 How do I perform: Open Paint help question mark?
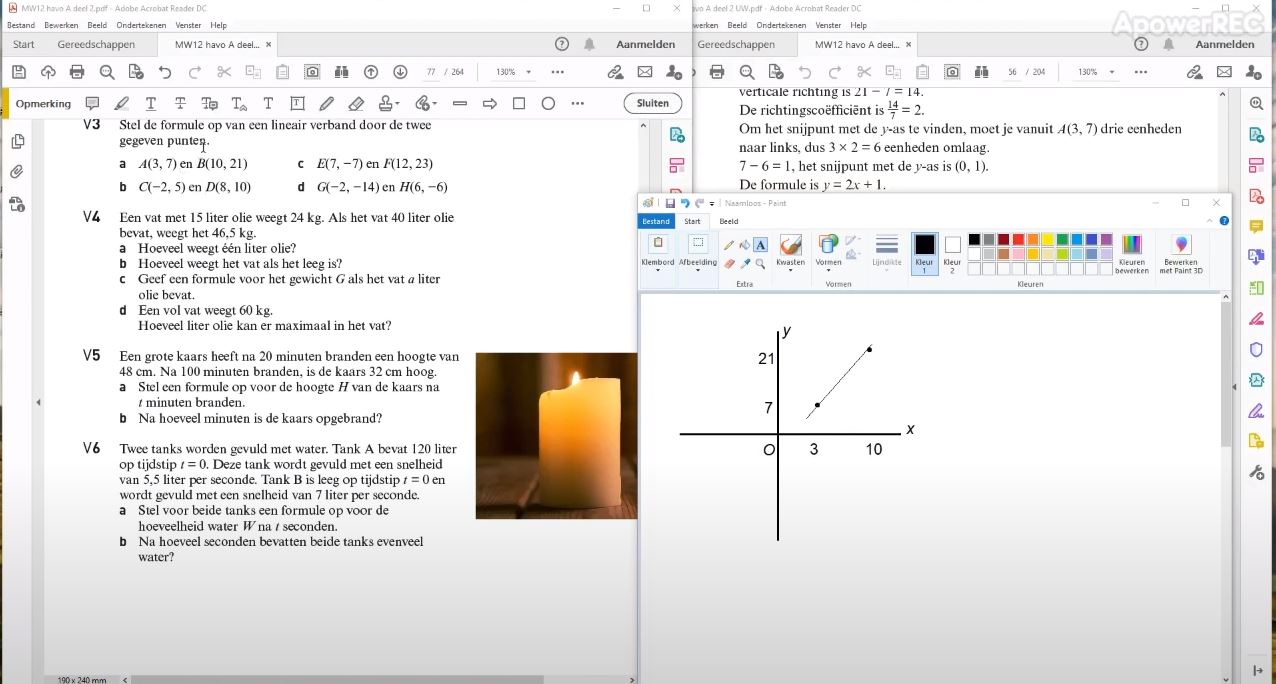pos(1225,221)
